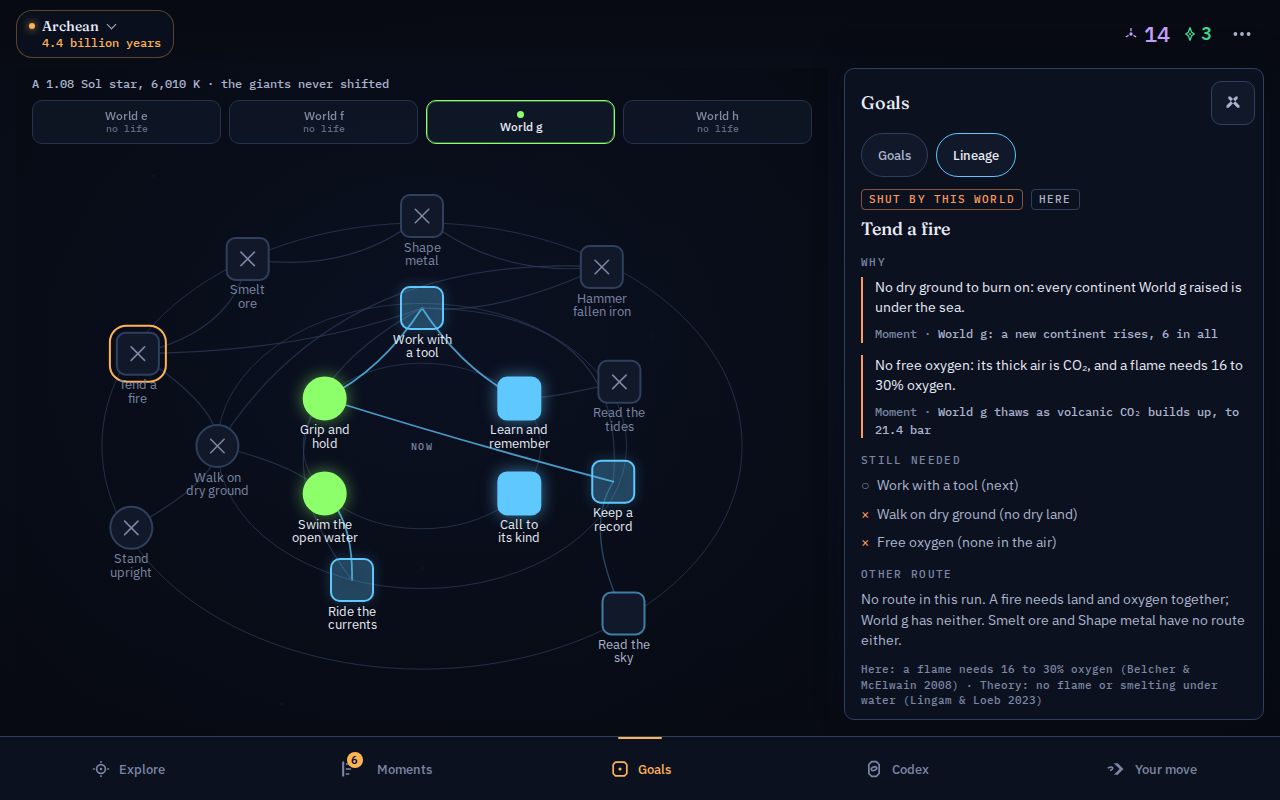Select the Tend a fire node
This screenshot has height=800, width=1280.
click(138, 353)
